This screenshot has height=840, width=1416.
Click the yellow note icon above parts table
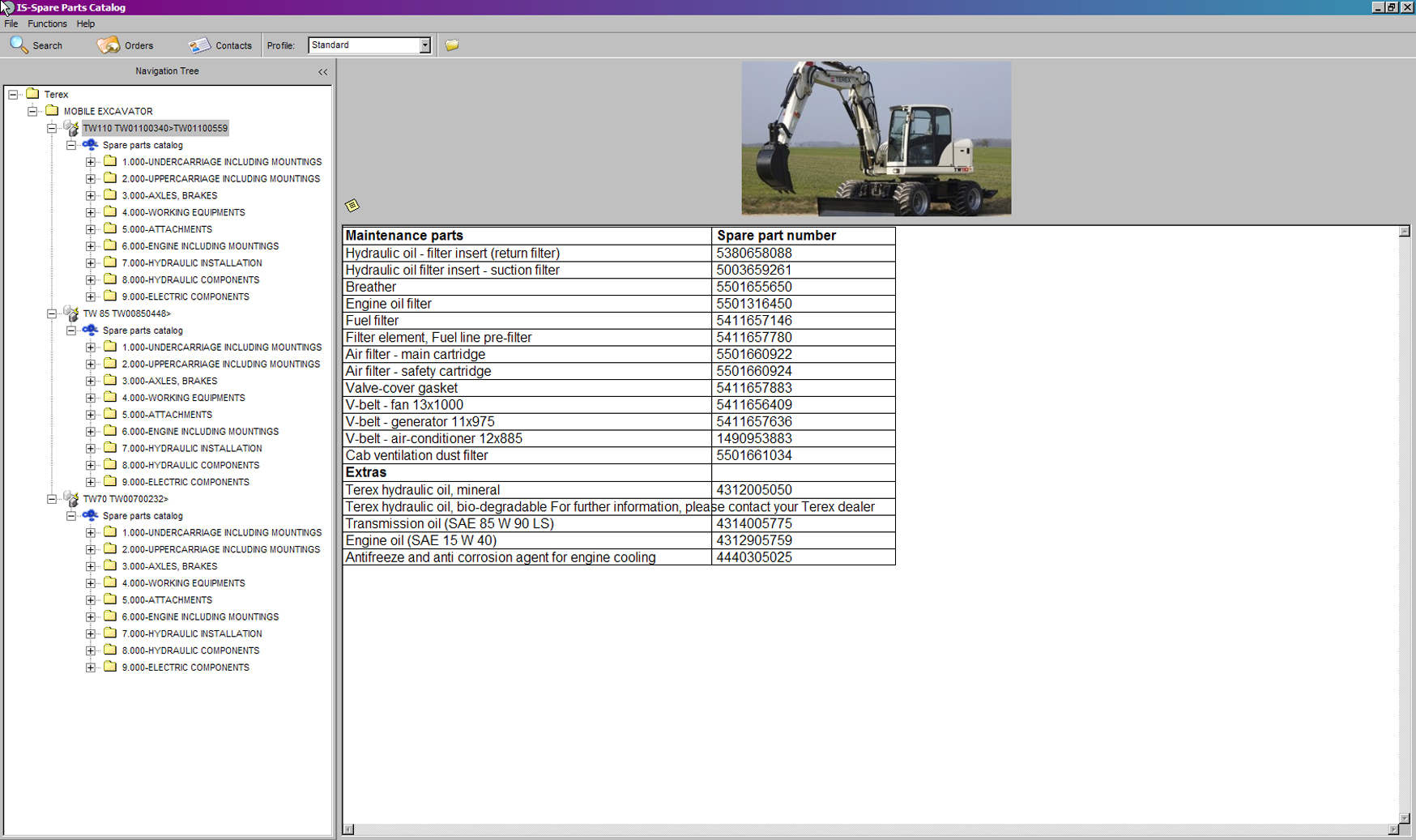(352, 205)
